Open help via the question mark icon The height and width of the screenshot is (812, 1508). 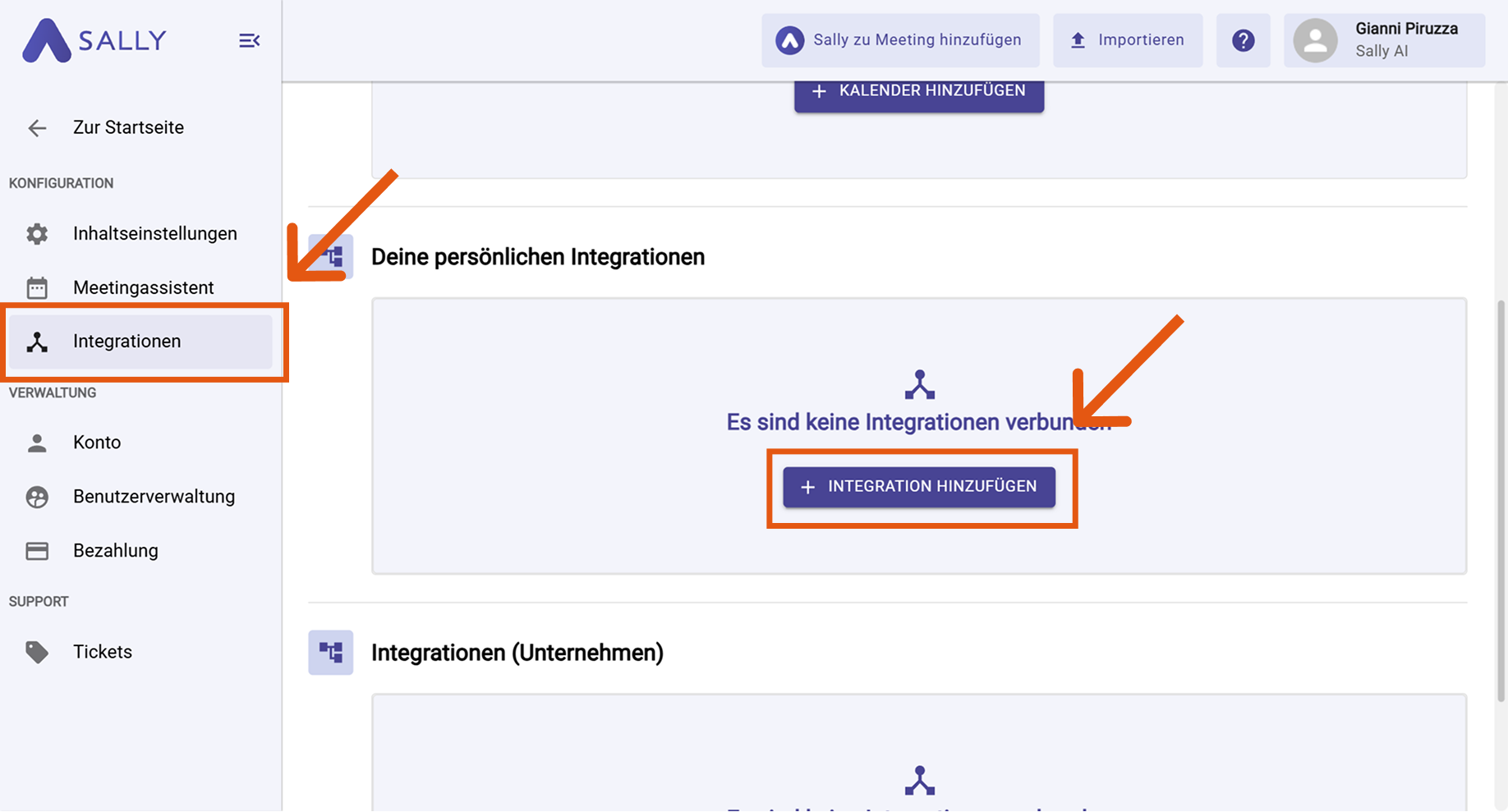pyautogui.click(x=1243, y=40)
